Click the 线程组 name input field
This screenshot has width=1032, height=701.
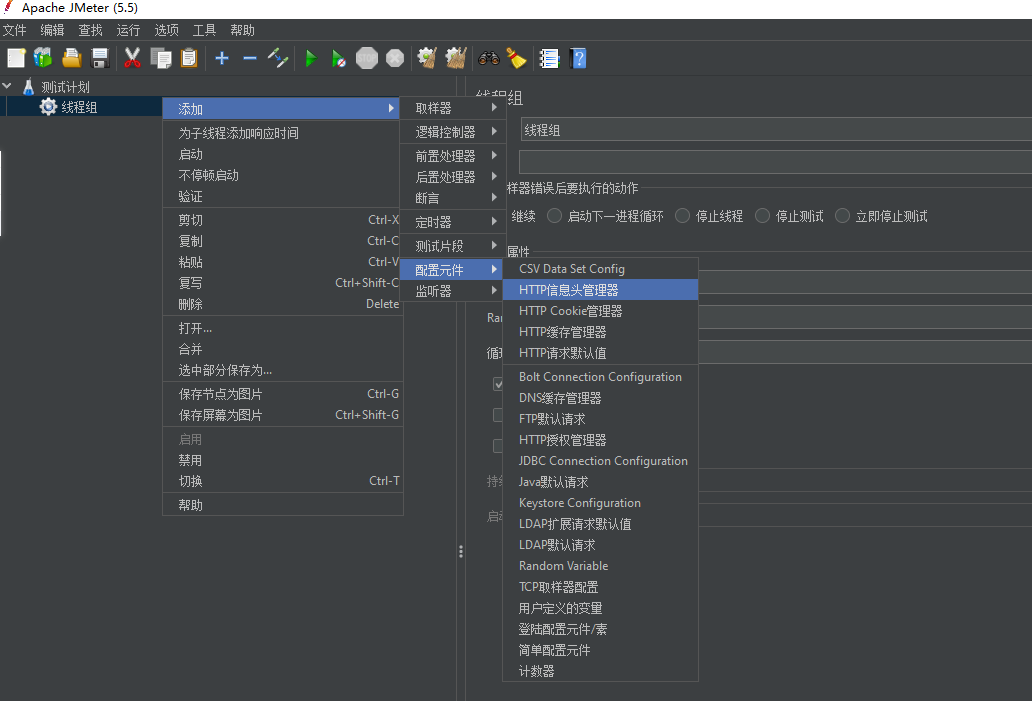coord(700,128)
